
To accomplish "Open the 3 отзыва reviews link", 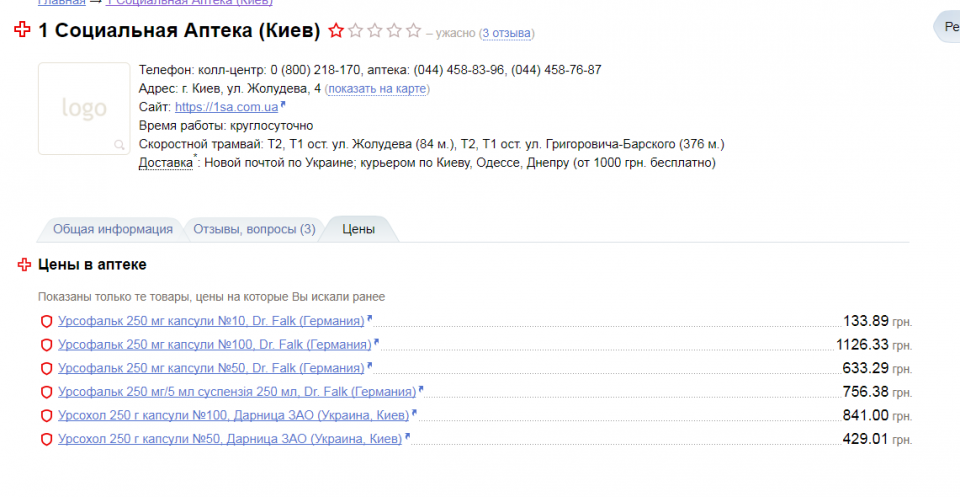I will point(506,34).
